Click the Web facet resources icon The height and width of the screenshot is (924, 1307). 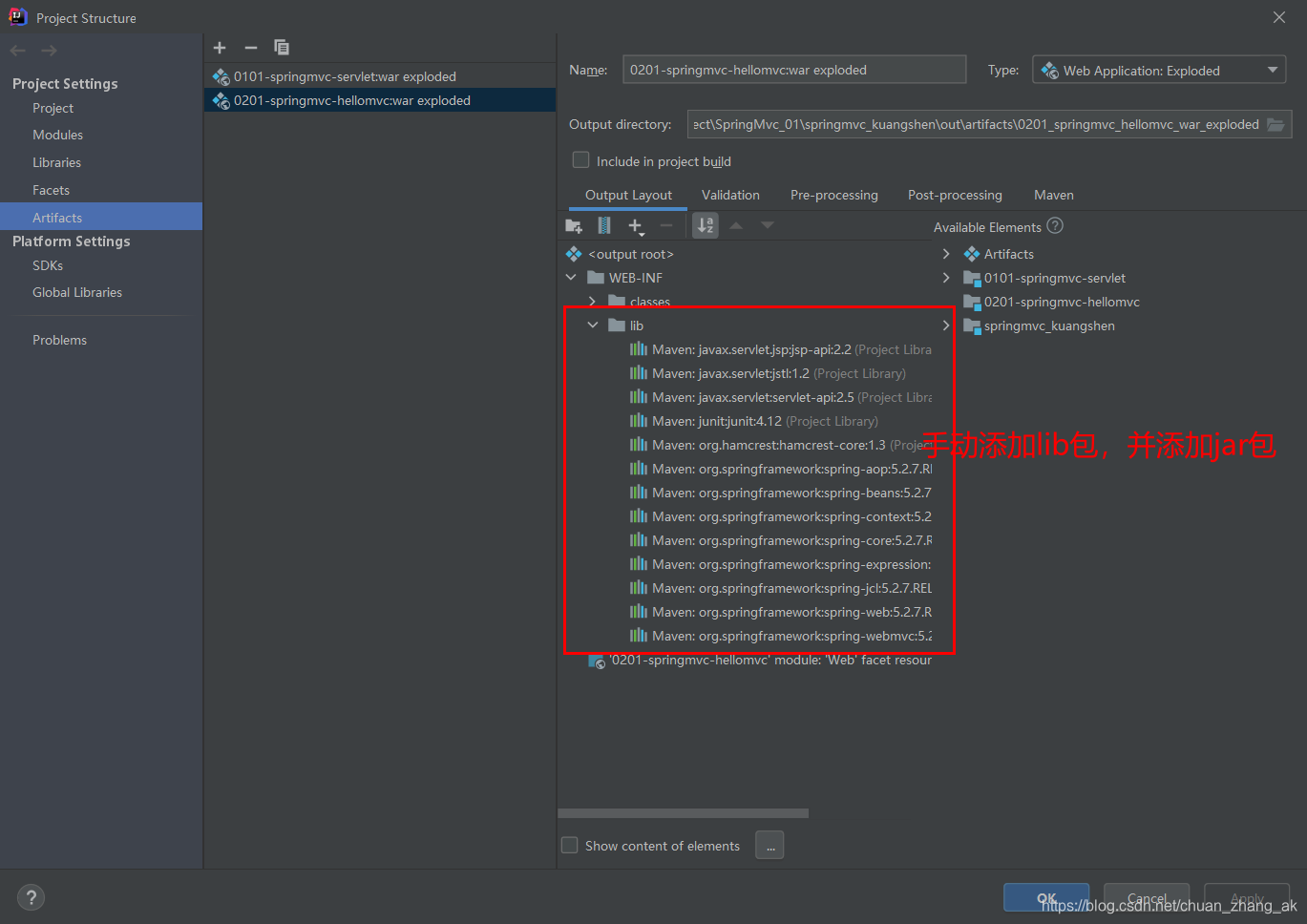(x=597, y=661)
